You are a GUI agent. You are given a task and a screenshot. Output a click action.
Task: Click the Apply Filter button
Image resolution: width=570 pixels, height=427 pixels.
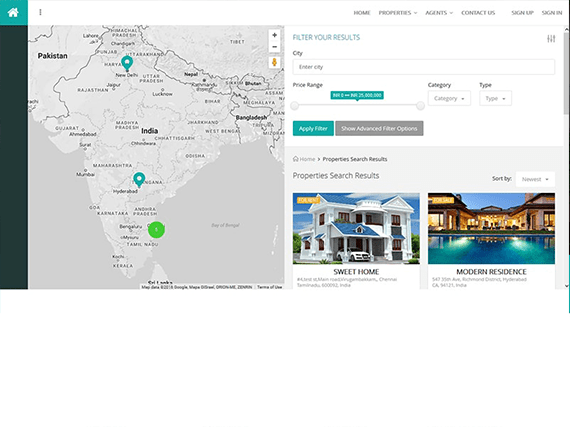pyautogui.click(x=313, y=128)
